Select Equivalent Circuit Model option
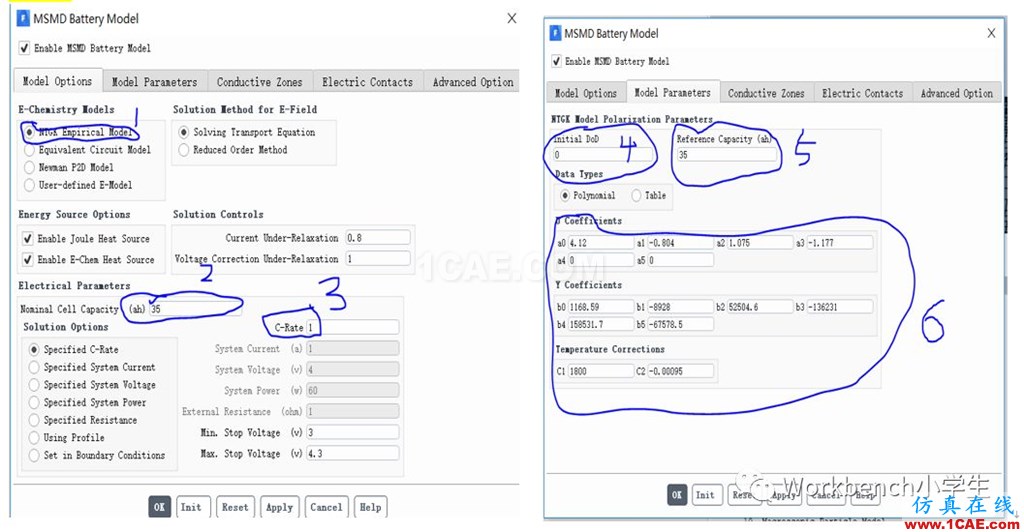The height and width of the screenshot is (532, 1024). (29, 150)
